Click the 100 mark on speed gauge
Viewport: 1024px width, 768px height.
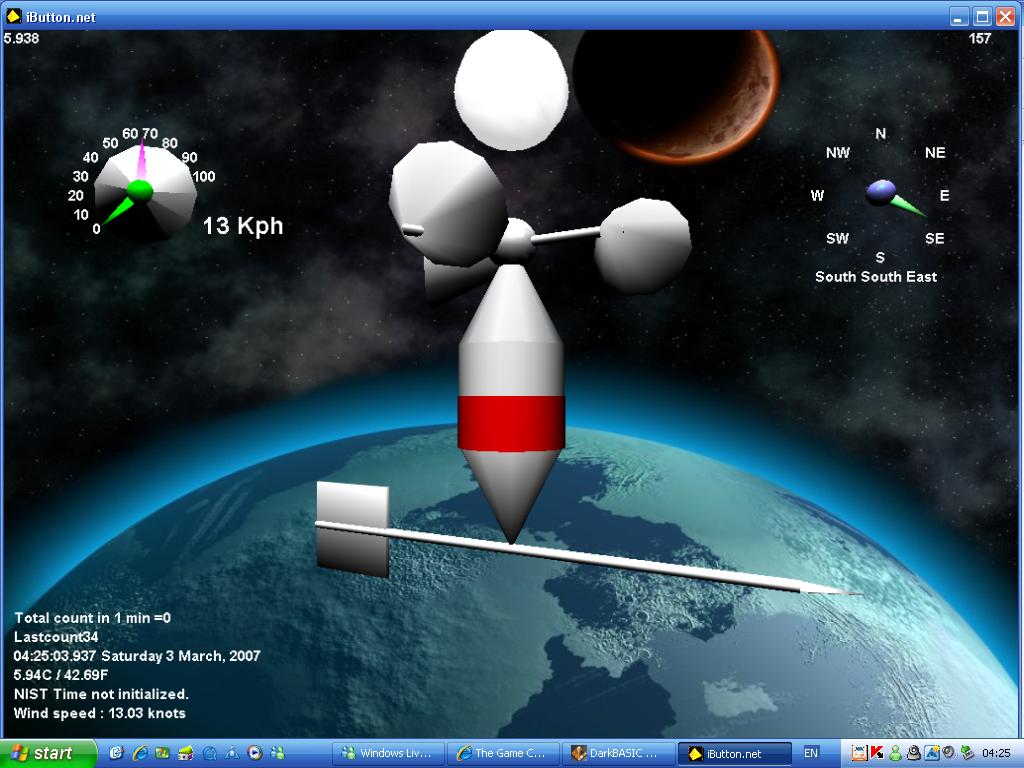tap(204, 176)
